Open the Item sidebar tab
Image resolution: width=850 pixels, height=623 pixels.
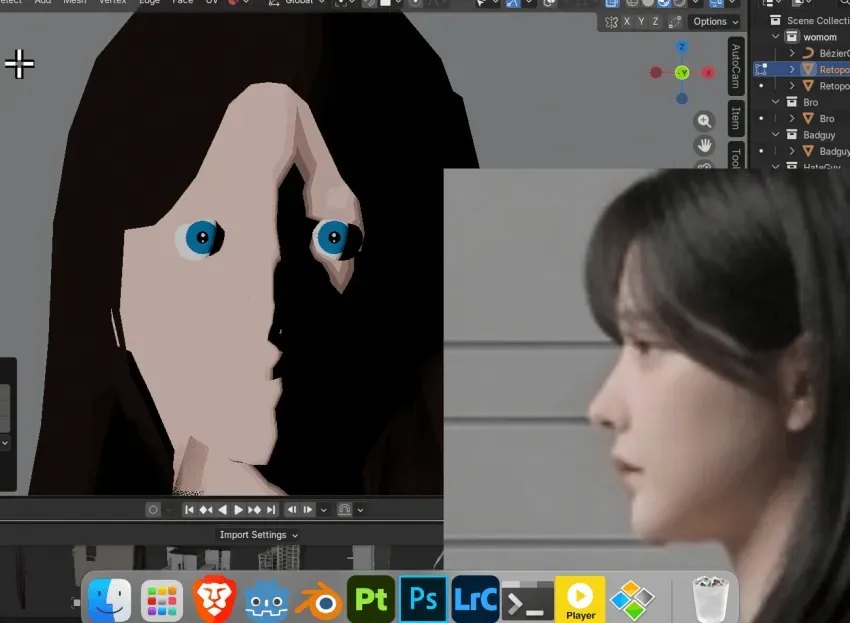tap(736, 118)
